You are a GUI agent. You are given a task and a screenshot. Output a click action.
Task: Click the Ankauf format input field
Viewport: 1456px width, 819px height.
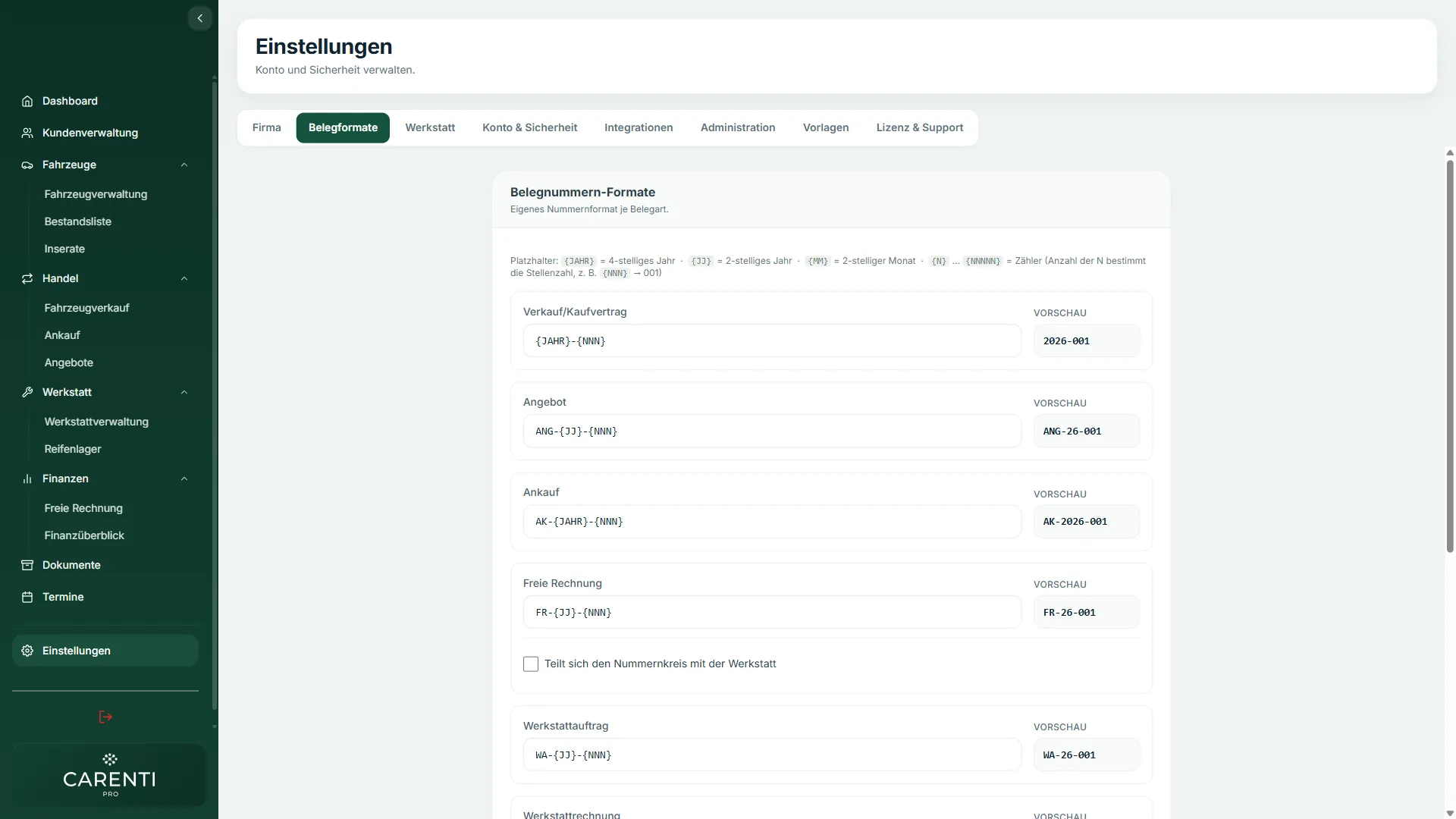772,522
